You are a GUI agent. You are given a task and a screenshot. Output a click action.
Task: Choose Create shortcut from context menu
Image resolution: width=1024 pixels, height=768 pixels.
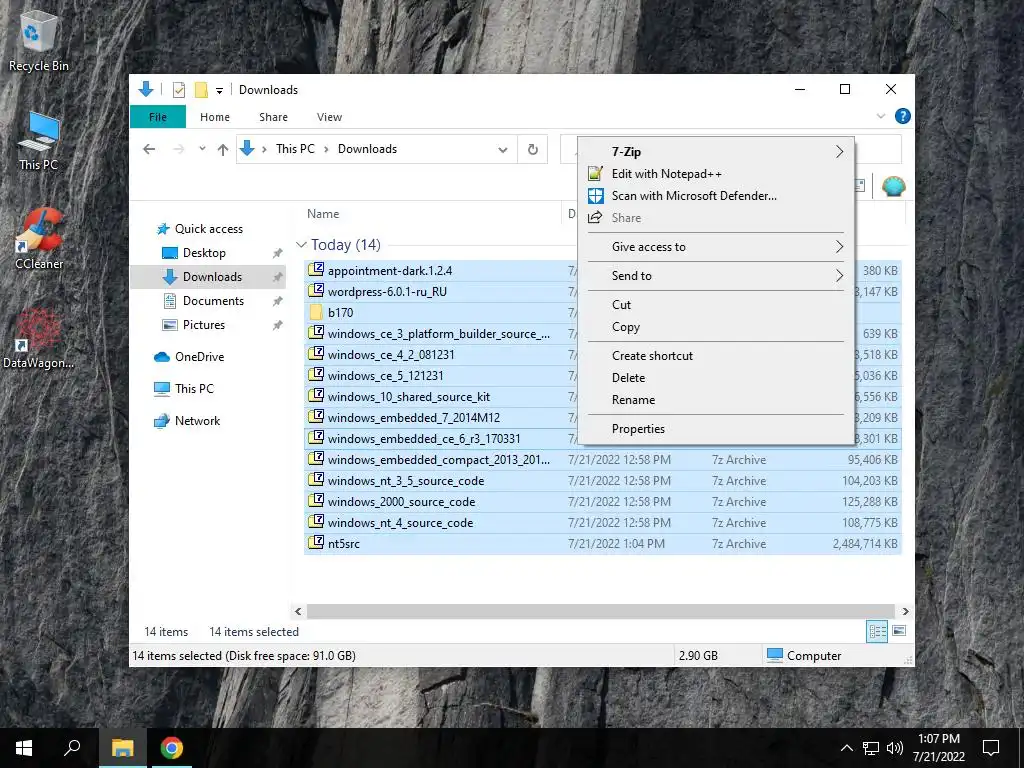716,356
